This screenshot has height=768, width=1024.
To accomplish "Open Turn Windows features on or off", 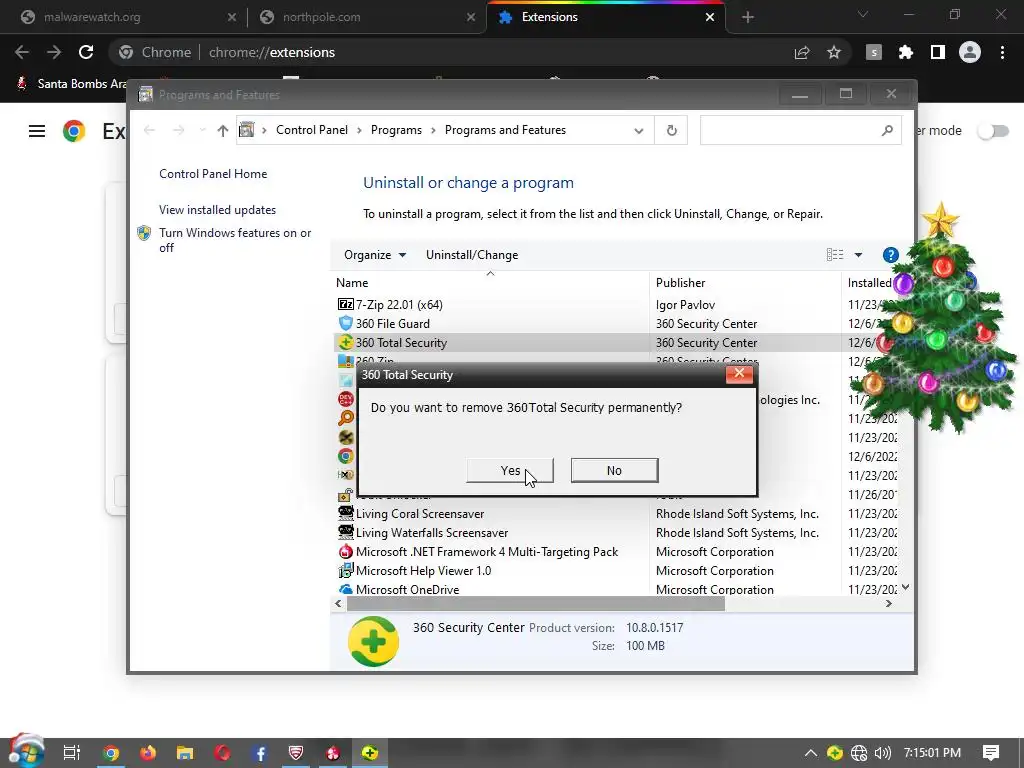I will point(234,240).
